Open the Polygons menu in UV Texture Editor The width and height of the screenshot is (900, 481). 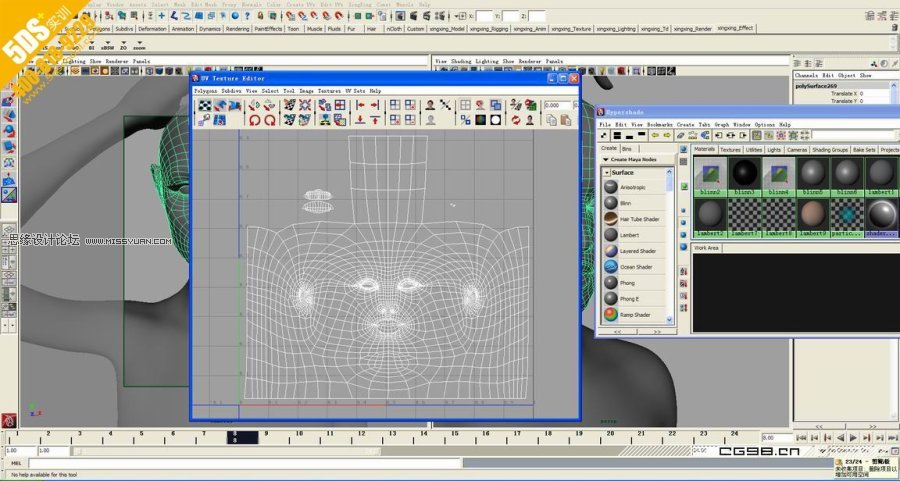[205, 91]
